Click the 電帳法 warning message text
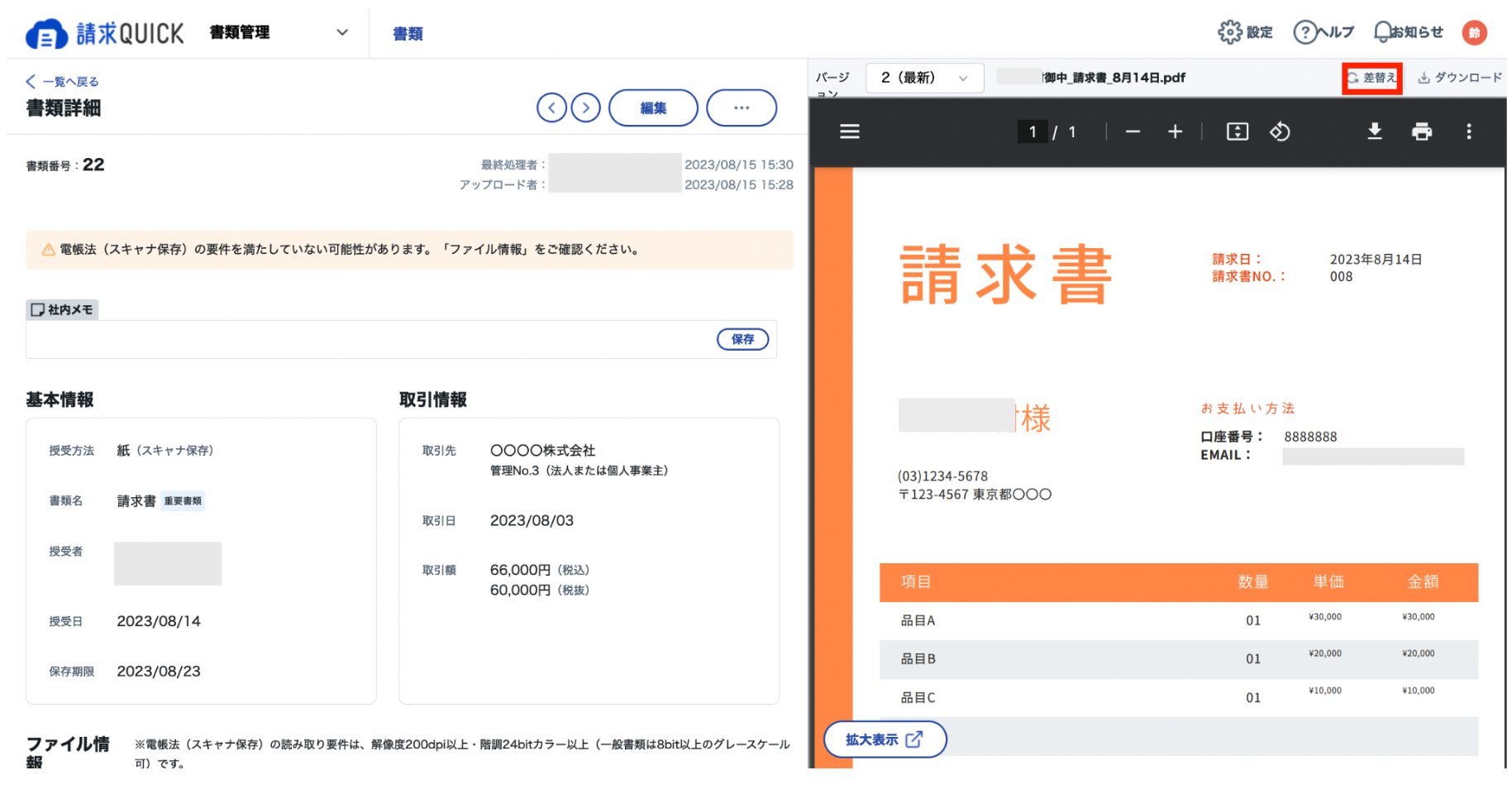1512x794 pixels. click(x=351, y=250)
